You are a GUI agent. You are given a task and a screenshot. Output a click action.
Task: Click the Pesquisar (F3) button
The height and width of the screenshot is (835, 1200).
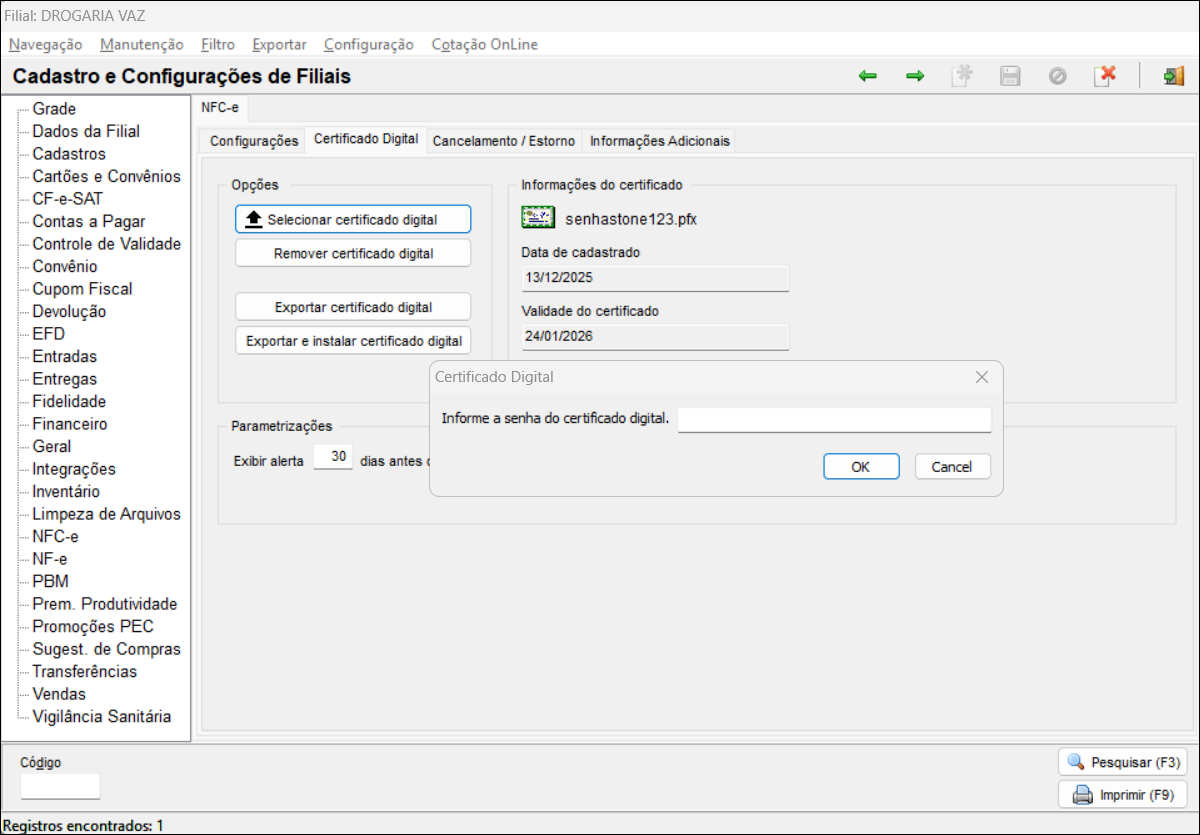[1122, 762]
